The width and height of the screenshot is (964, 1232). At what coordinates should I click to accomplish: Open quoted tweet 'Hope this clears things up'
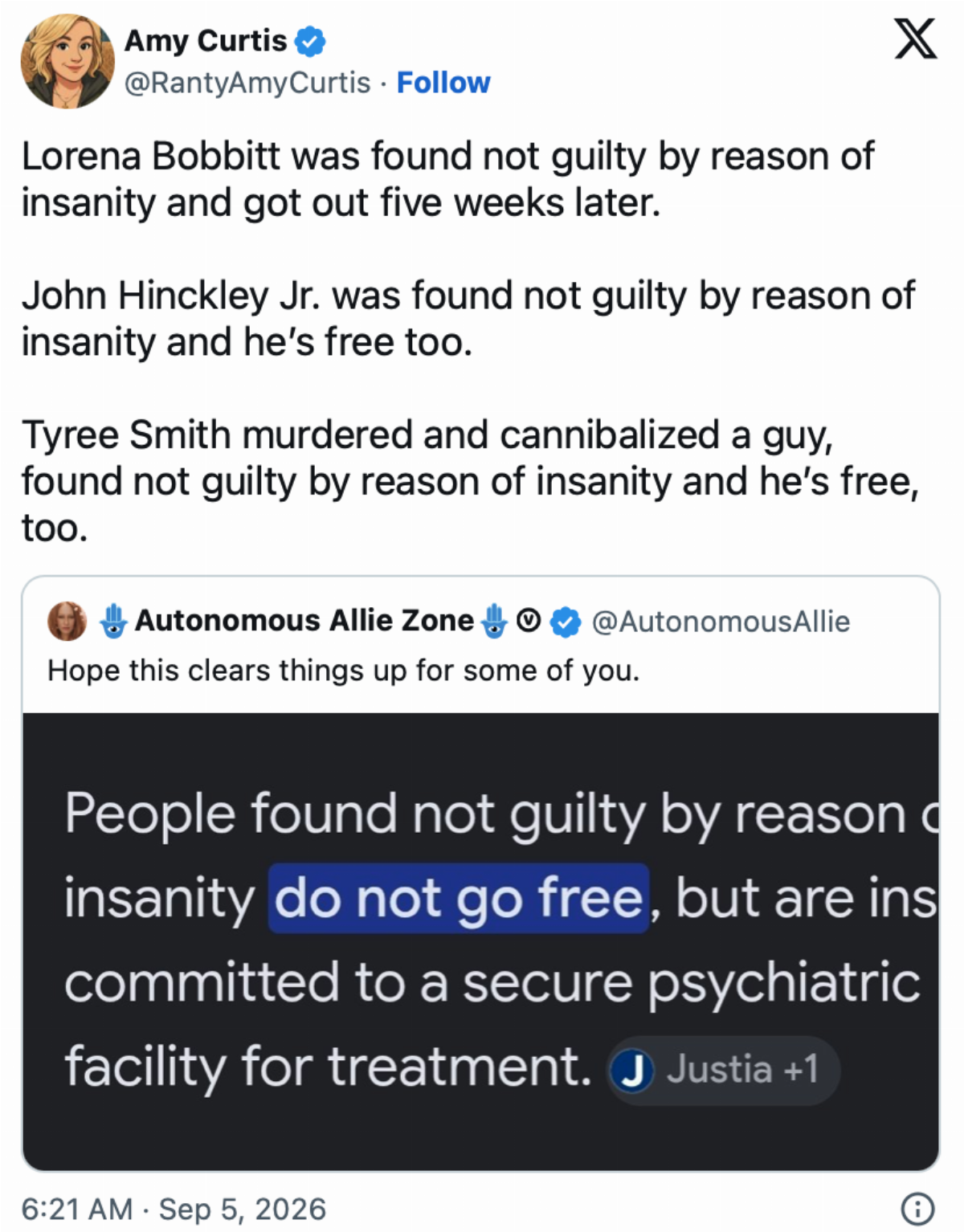[x=344, y=671]
